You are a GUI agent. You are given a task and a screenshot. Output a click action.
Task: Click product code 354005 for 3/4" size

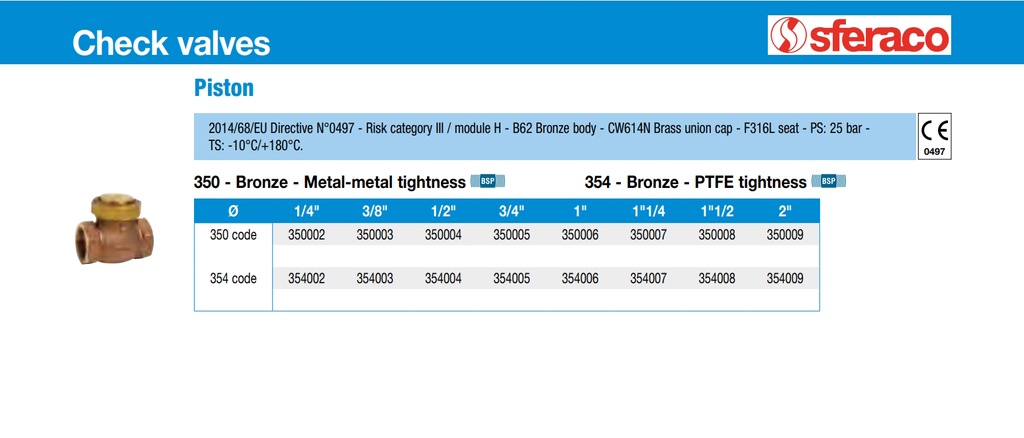coord(511,279)
